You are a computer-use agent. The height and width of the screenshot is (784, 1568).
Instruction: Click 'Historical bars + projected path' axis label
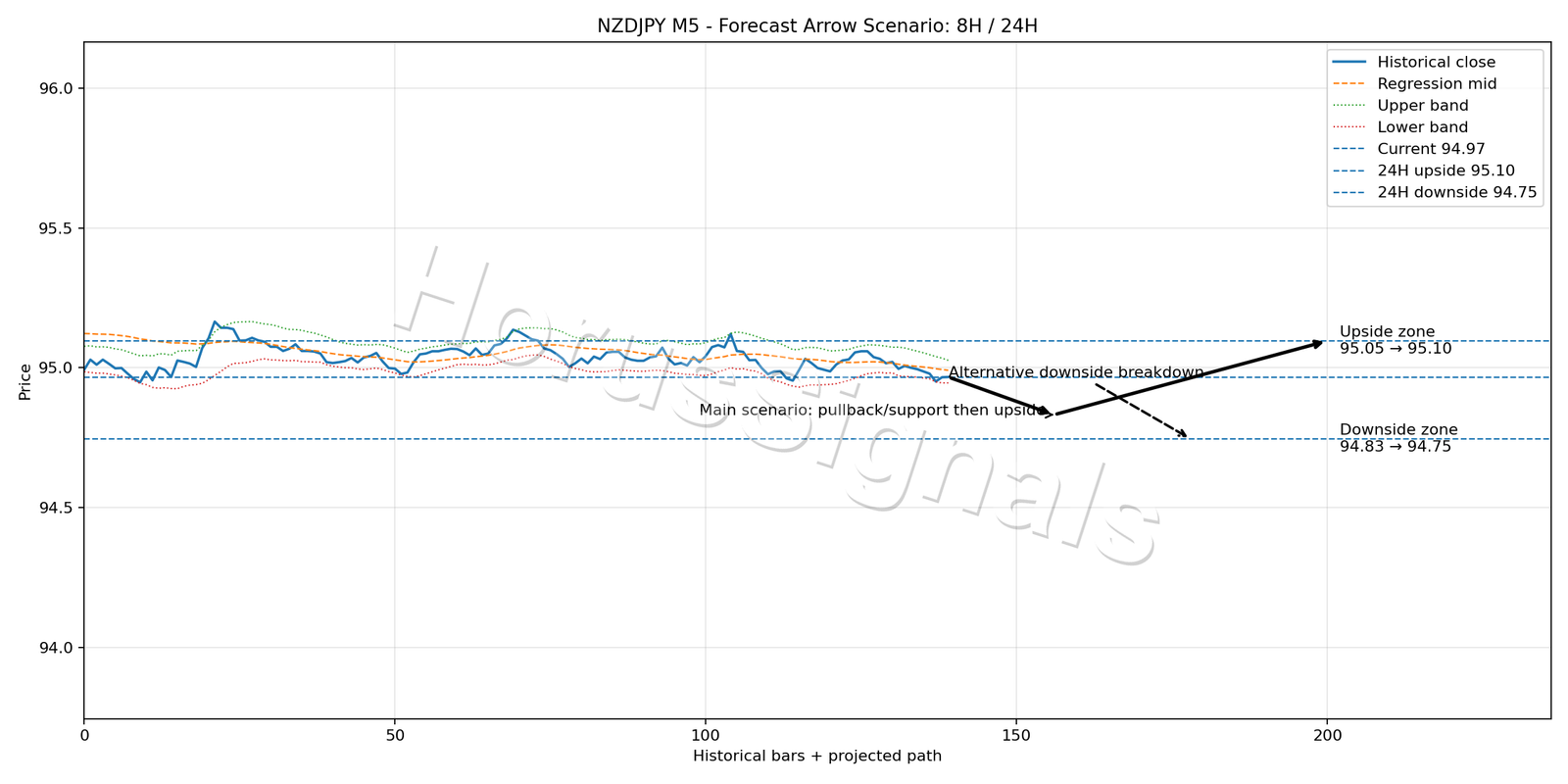tap(817, 757)
